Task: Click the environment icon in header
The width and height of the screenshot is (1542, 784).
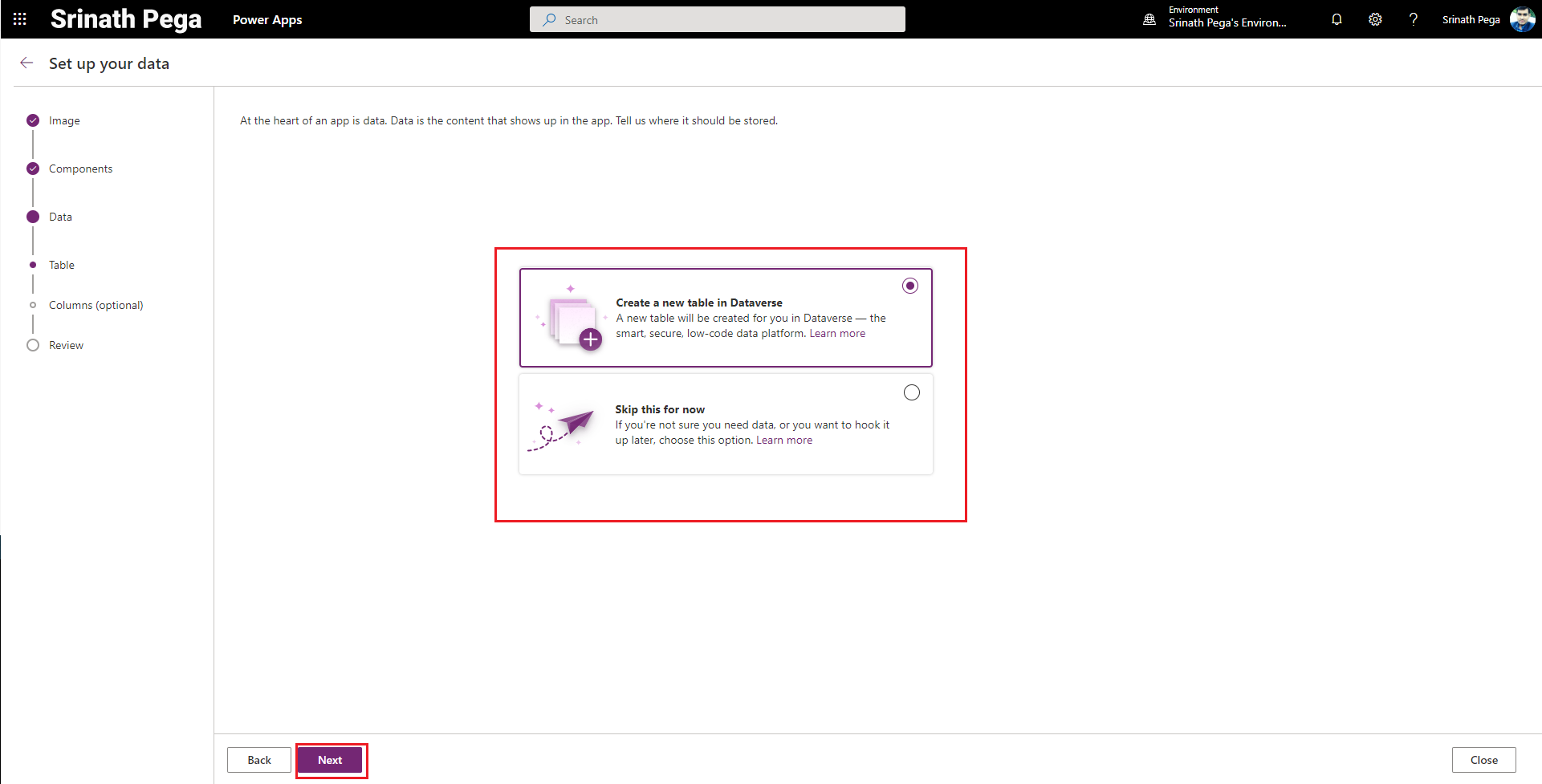Action: tap(1149, 20)
